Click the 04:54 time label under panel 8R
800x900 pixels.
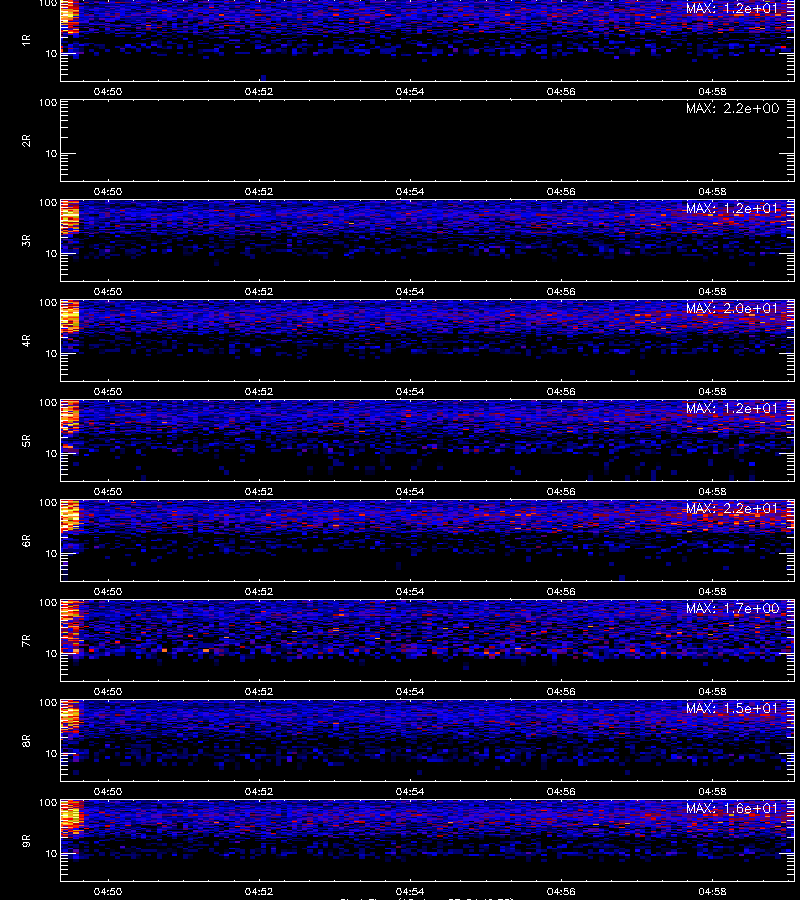click(x=410, y=792)
